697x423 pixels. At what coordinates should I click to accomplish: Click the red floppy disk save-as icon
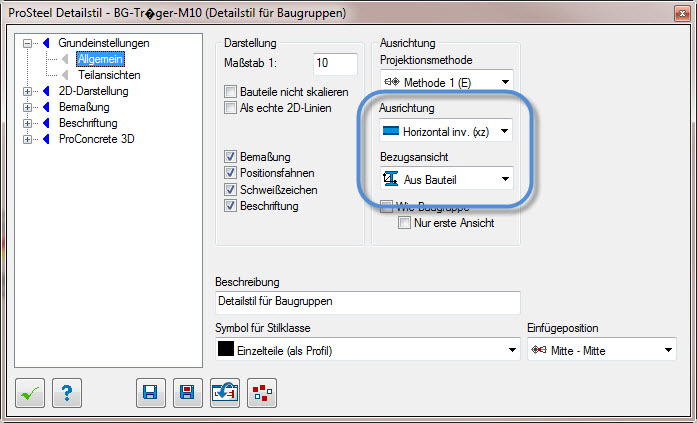click(x=188, y=393)
